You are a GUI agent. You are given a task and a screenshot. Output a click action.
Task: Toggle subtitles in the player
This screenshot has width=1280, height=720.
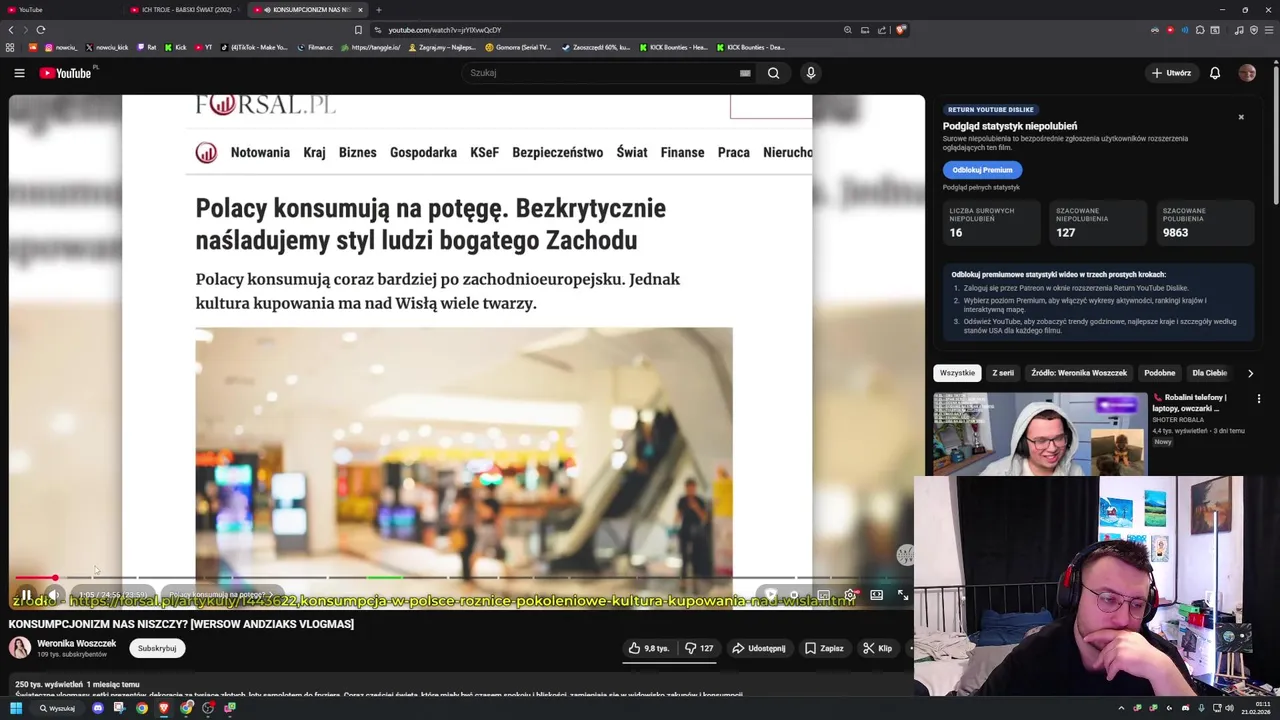pyautogui.click(x=823, y=594)
